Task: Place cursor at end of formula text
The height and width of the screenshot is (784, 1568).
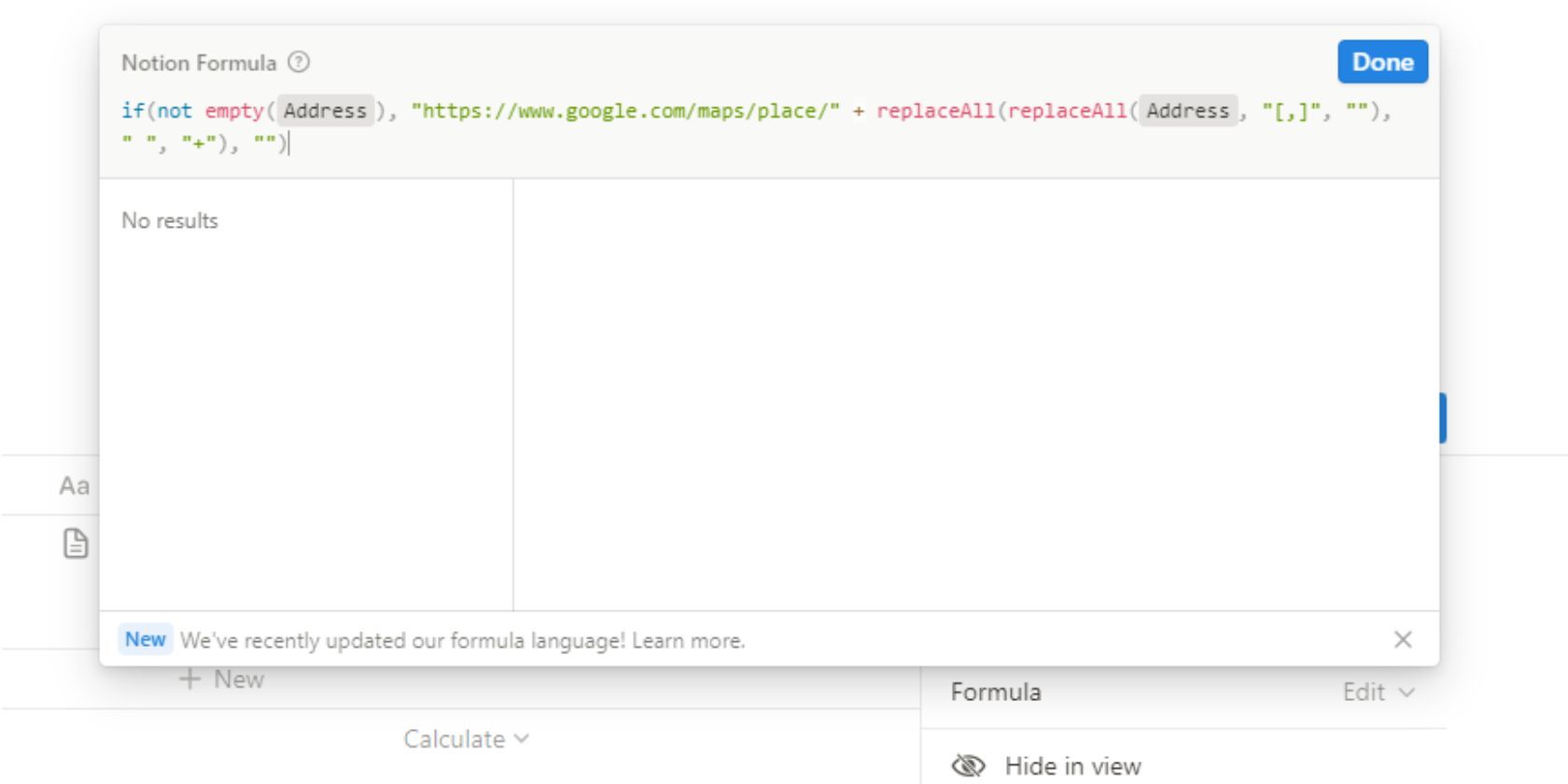Action: 288,144
